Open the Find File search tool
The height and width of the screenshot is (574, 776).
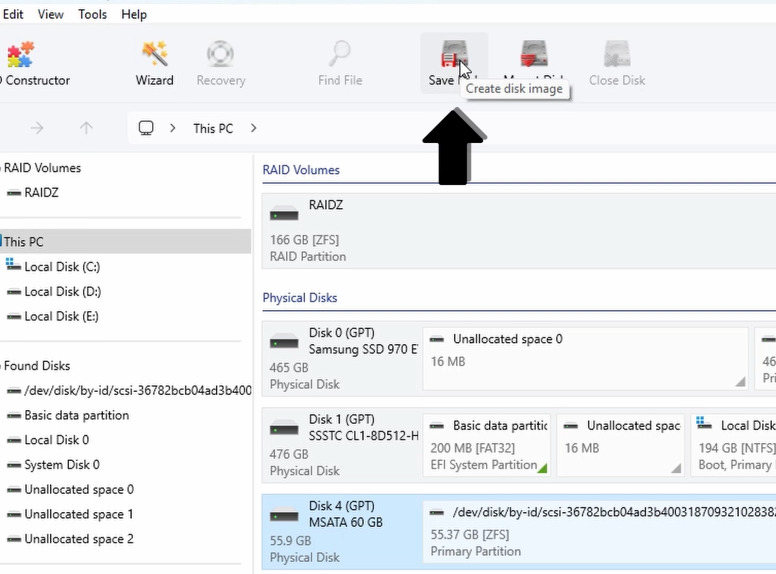(x=340, y=63)
